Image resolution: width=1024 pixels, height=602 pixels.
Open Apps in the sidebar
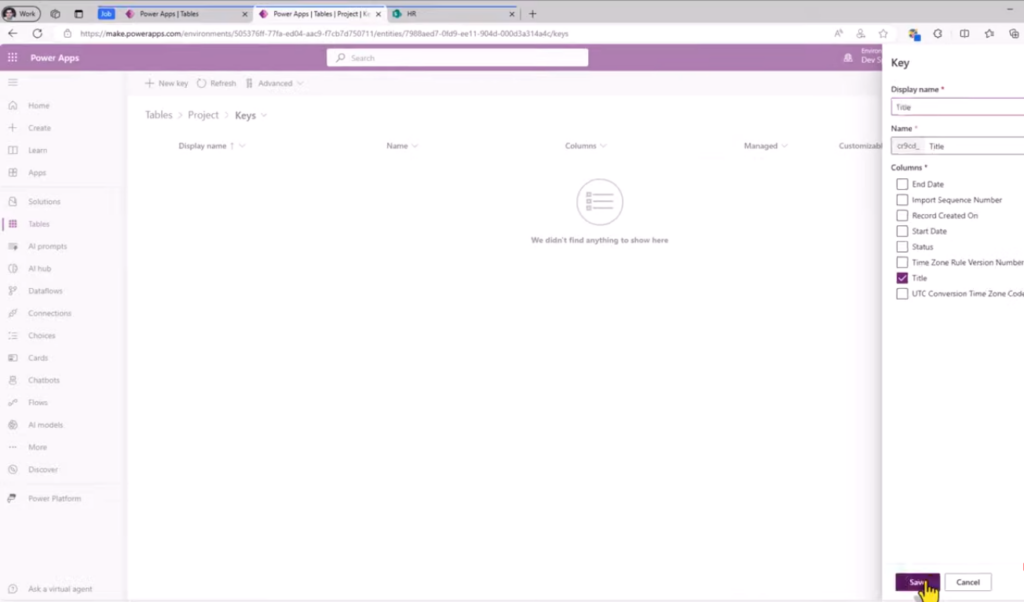tap(37, 172)
